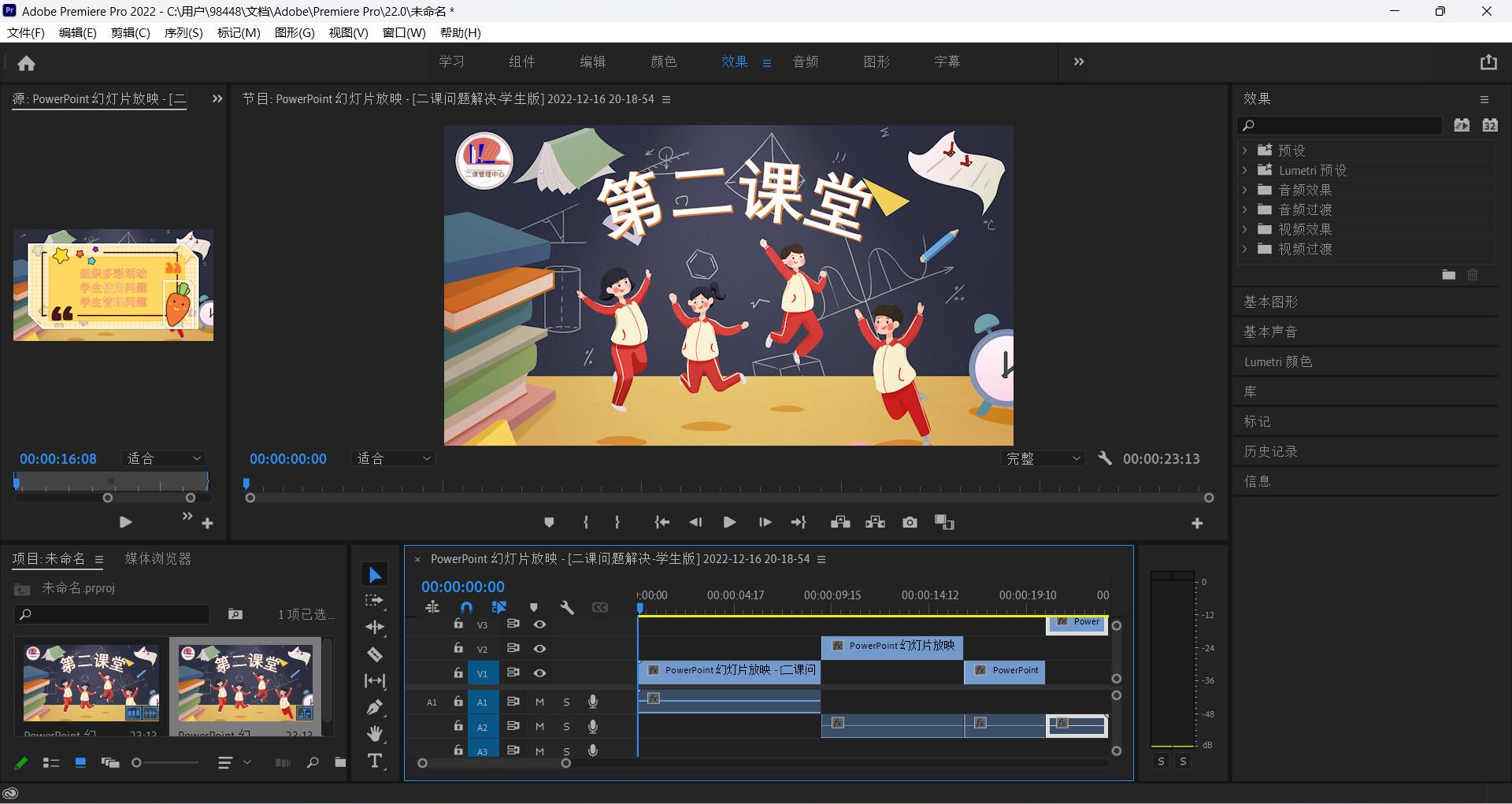
Task: Add marker in timeline
Action: (x=534, y=607)
